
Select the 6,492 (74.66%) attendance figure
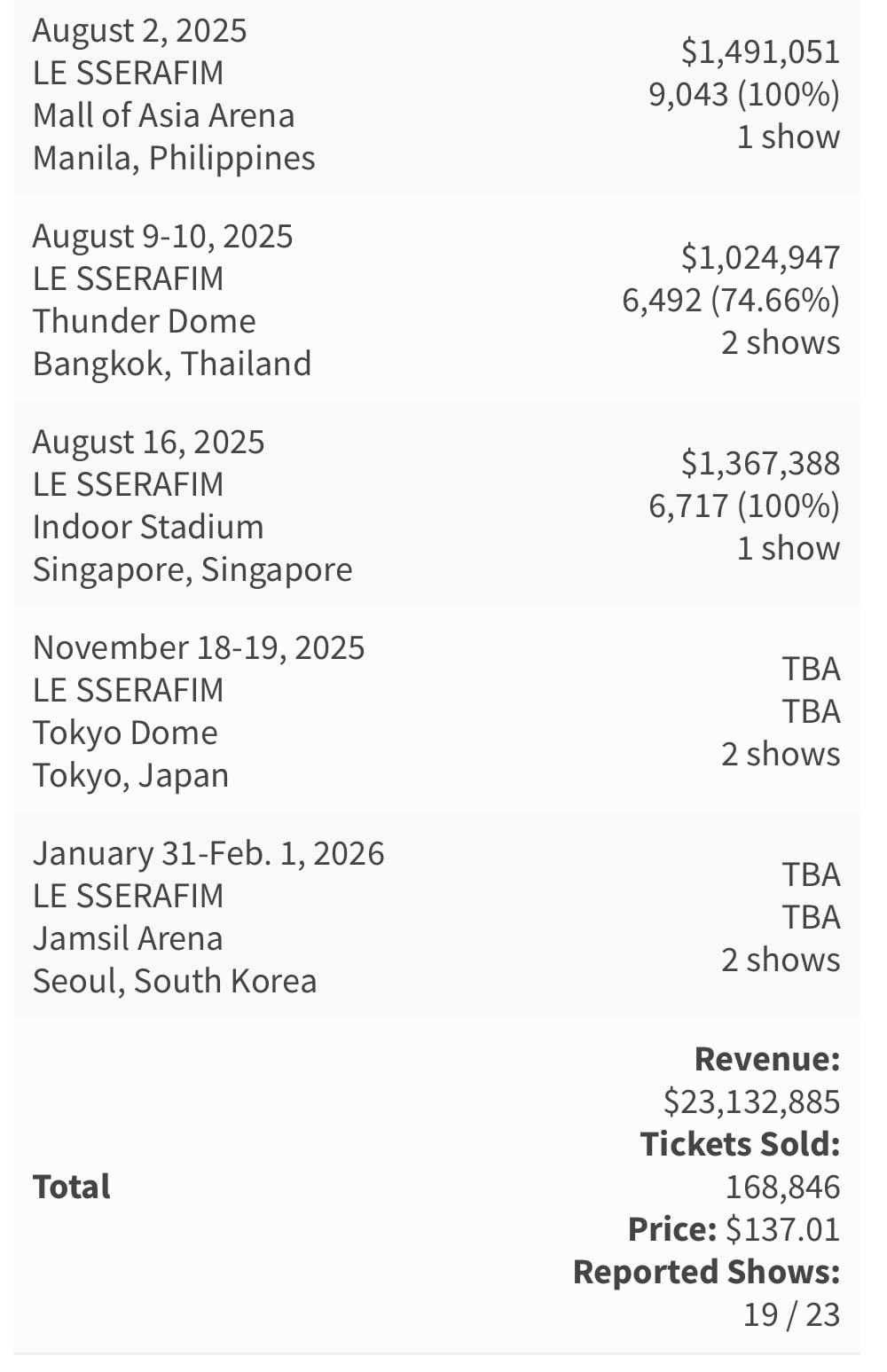point(731,301)
